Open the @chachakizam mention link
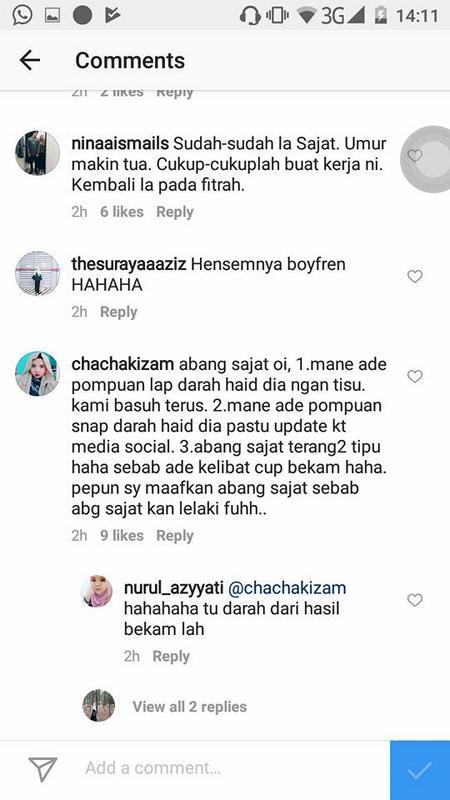The height and width of the screenshot is (800, 450). (287, 588)
